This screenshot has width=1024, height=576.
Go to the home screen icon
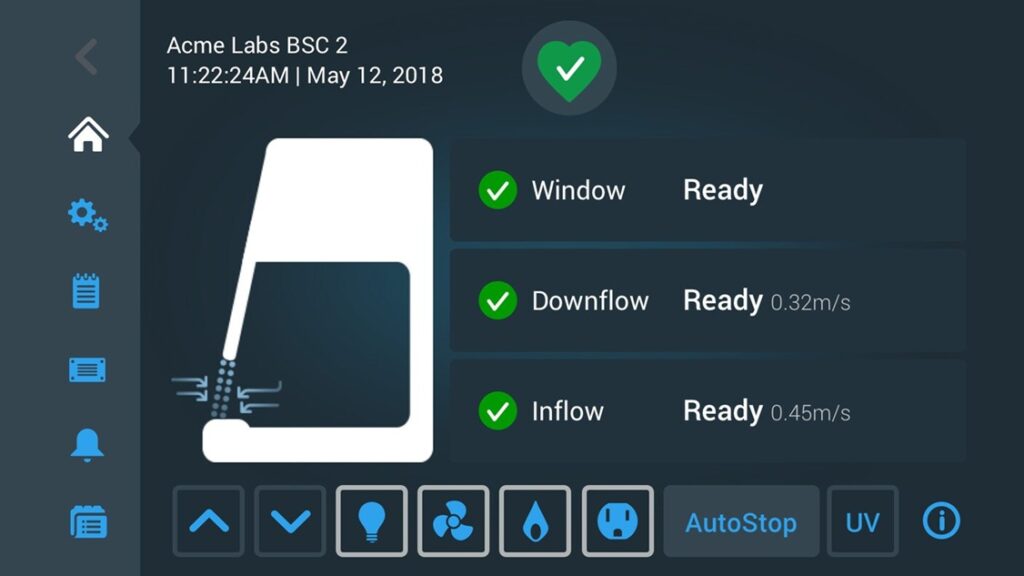[x=88, y=135]
